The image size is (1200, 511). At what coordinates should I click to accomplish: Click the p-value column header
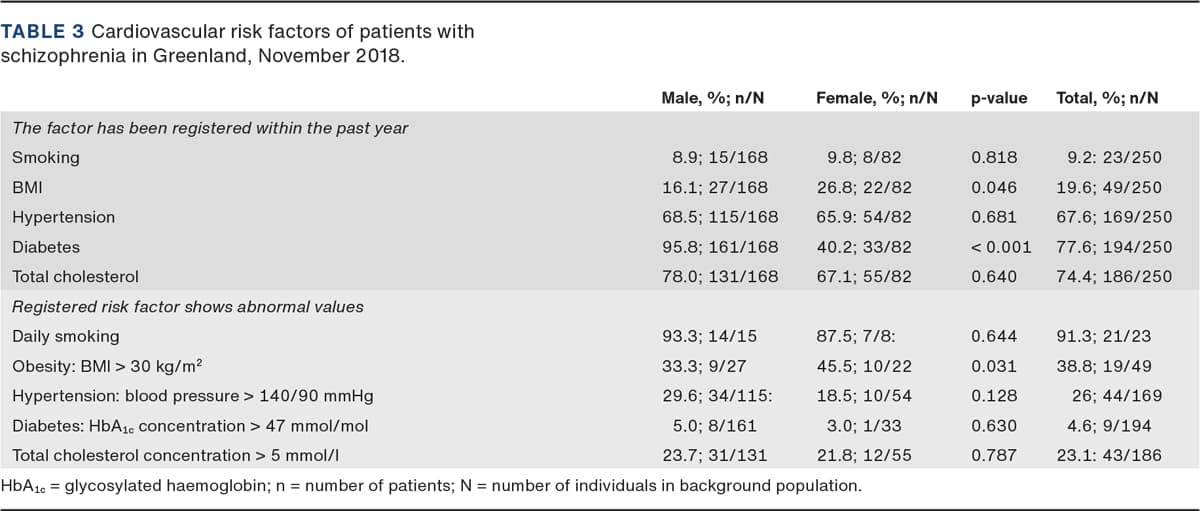point(998,98)
